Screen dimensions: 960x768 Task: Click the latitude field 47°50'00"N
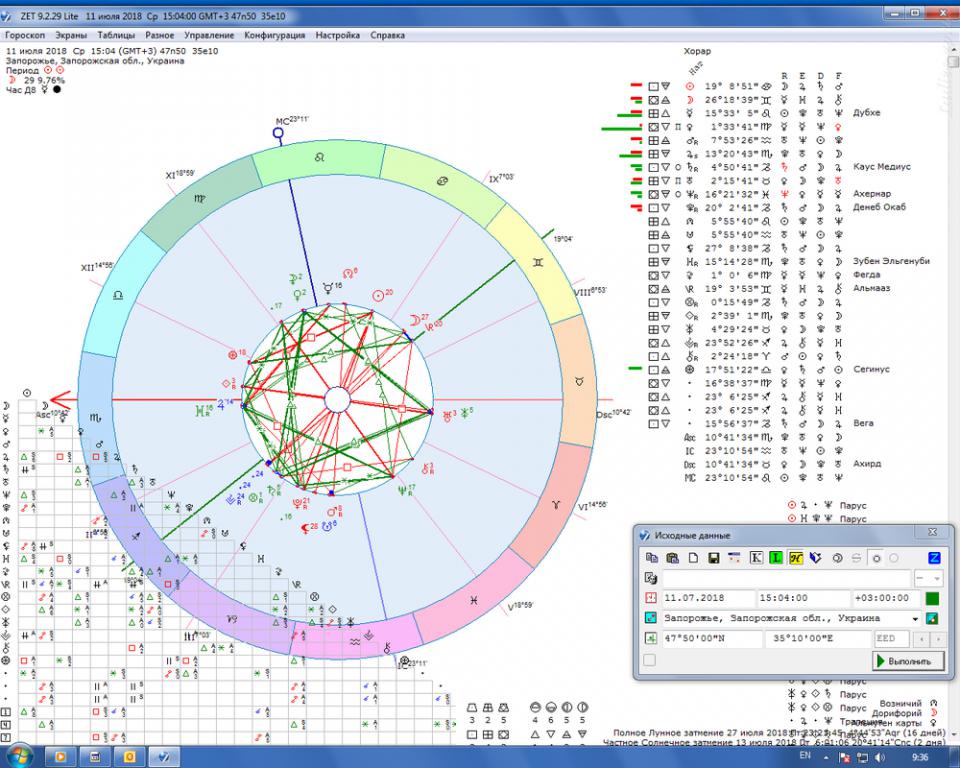[x=712, y=638]
